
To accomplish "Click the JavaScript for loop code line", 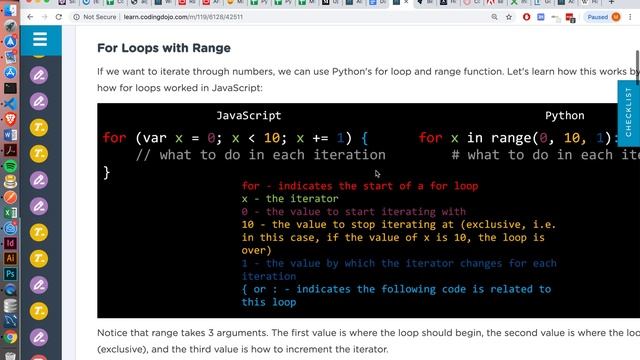I will [235, 138].
